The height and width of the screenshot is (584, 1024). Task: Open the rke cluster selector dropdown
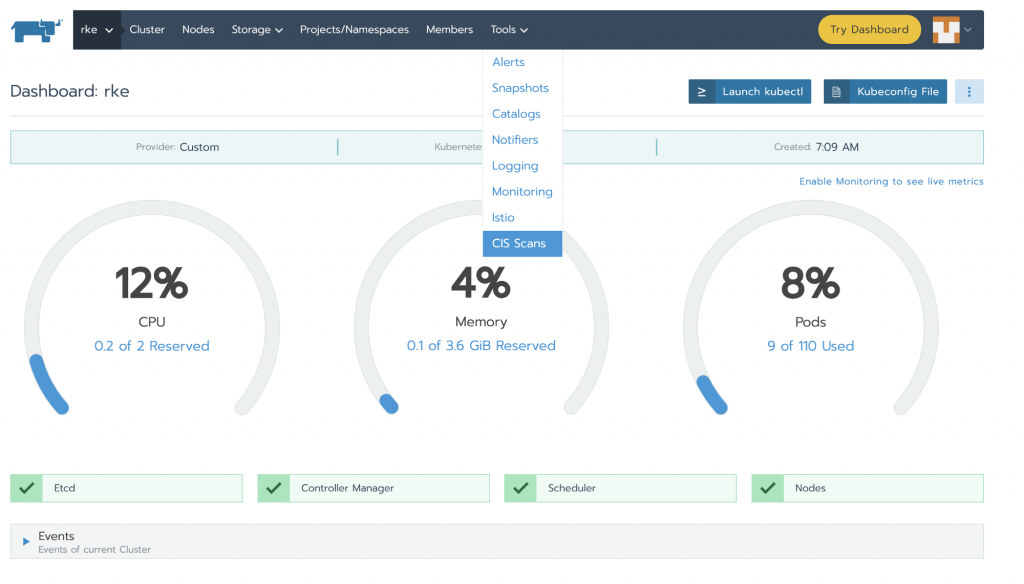[x=97, y=30]
